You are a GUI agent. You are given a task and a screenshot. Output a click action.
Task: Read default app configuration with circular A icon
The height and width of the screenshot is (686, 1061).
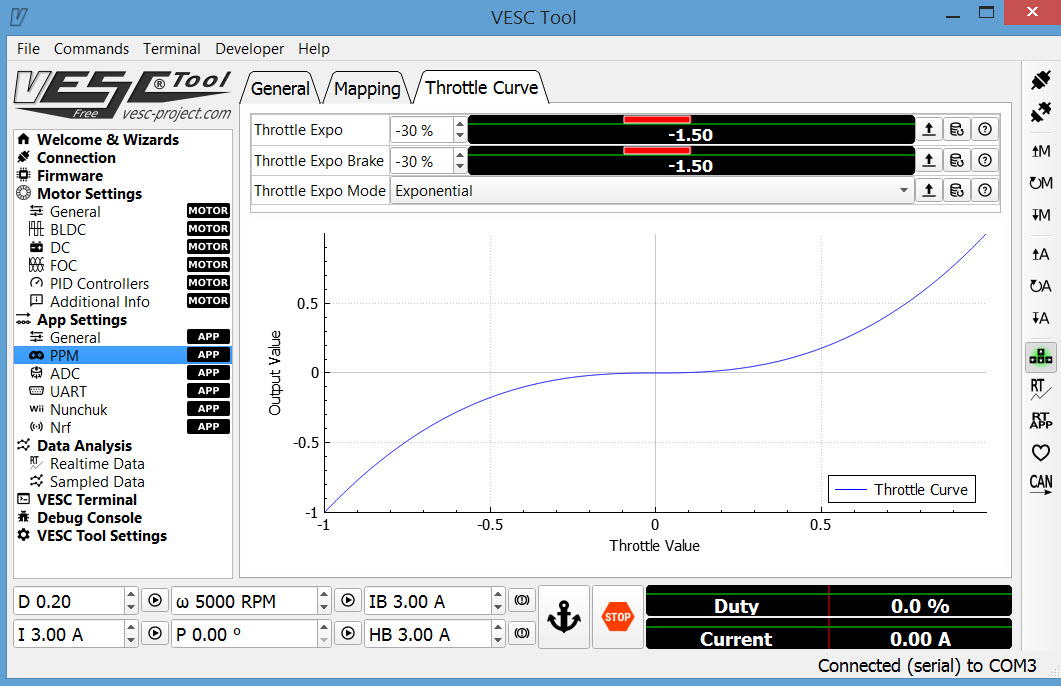pyautogui.click(x=1041, y=286)
